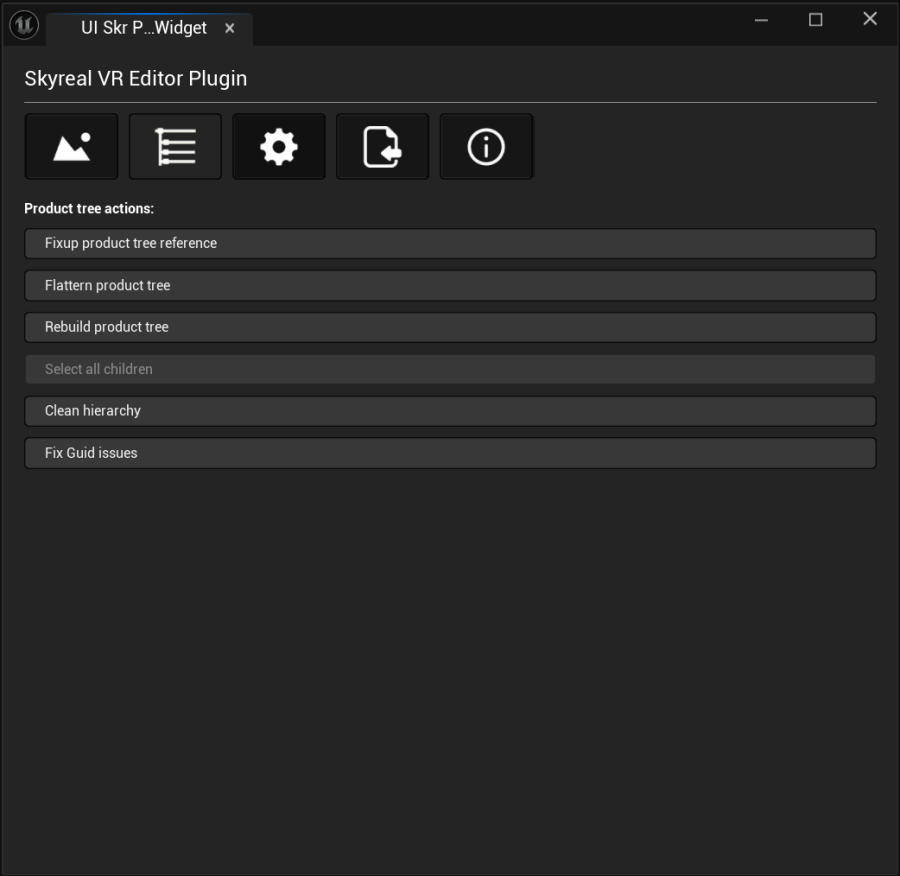900x876 pixels.
Task: Open the settings gear icon
Action: pyautogui.click(x=279, y=147)
